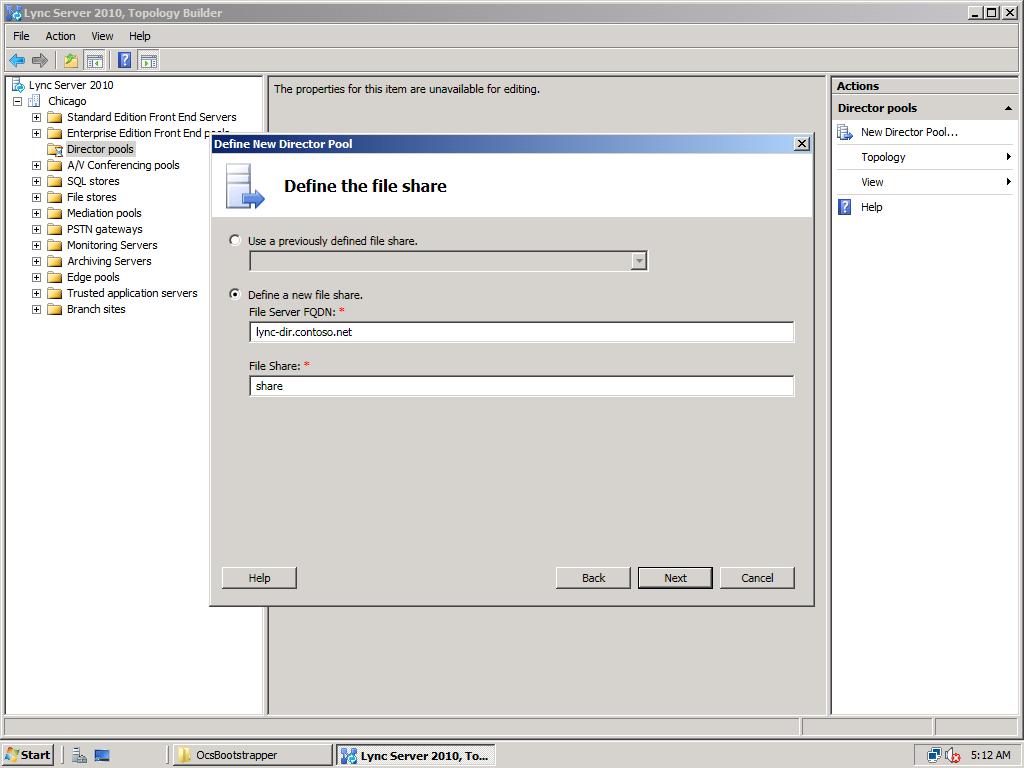The width and height of the screenshot is (1024, 768).
Task: Click the volume tray icon
Action: (x=953, y=756)
